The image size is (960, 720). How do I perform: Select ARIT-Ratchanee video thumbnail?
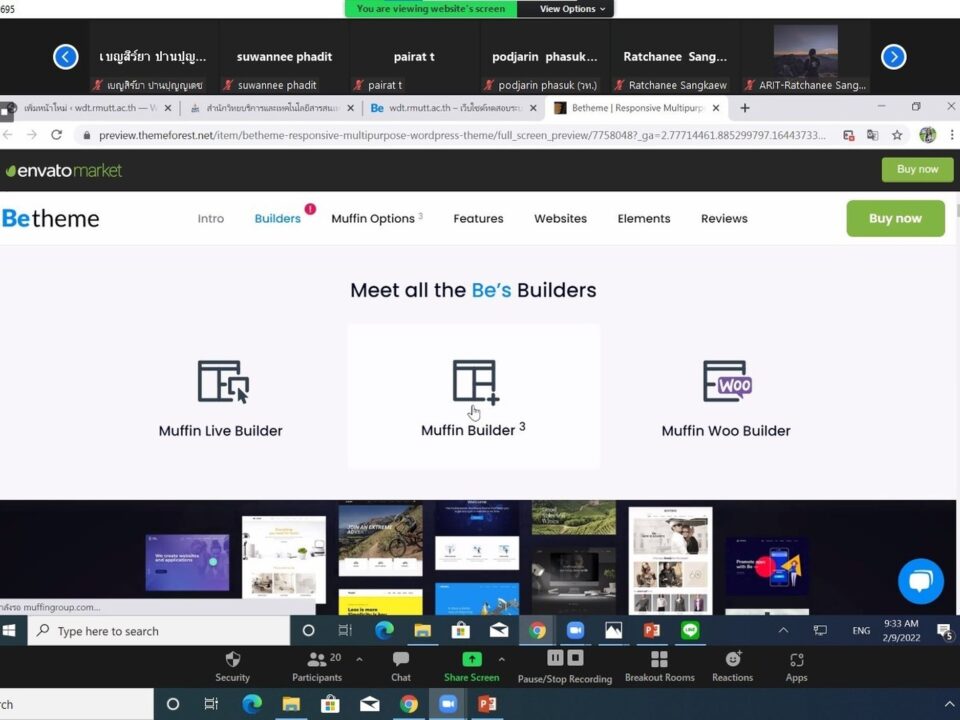pyautogui.click(x=805, y=51)
